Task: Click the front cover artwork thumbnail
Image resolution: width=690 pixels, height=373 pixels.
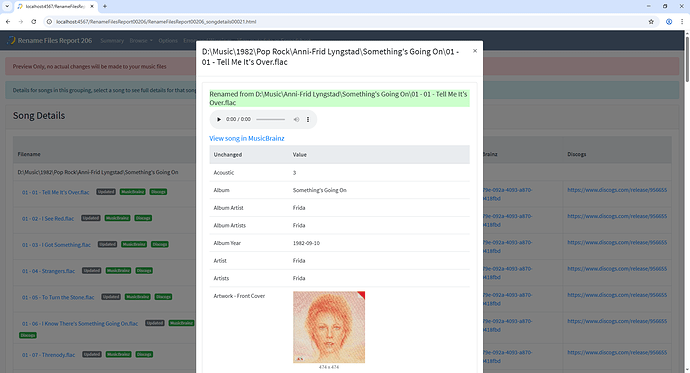Action: (x=329, y=327)
